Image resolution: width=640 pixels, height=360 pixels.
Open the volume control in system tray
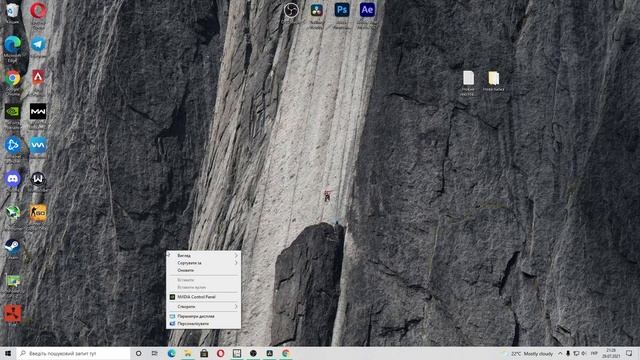point(584,353)
